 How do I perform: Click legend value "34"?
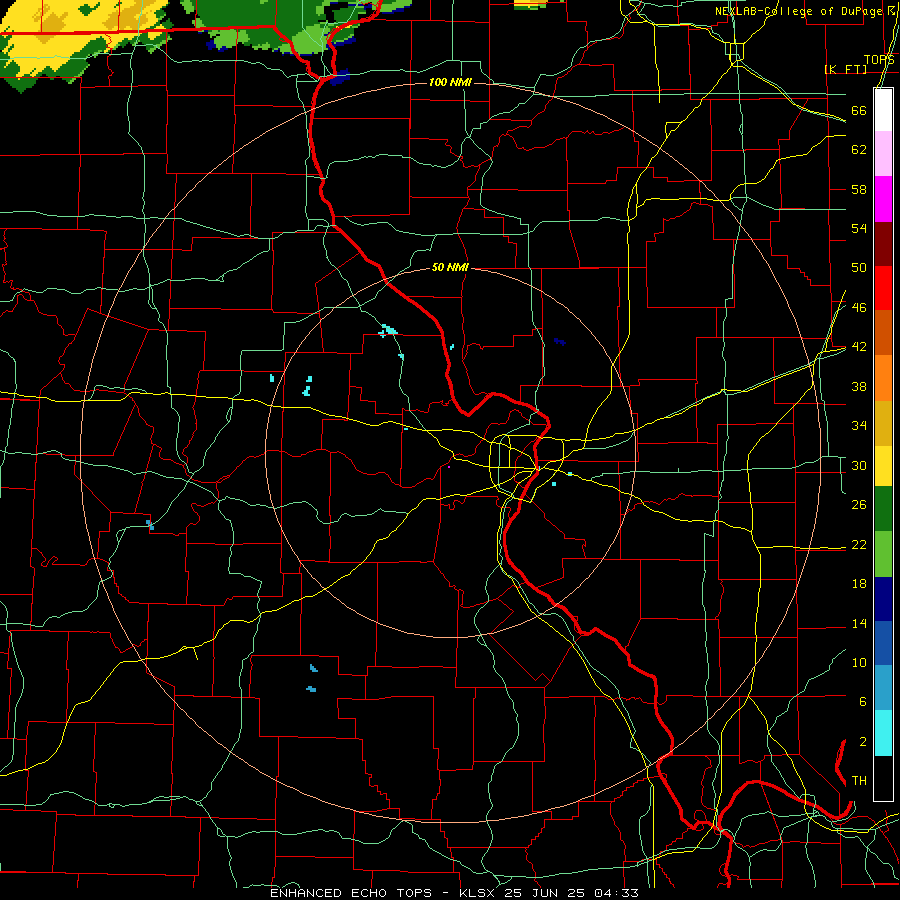859,425
